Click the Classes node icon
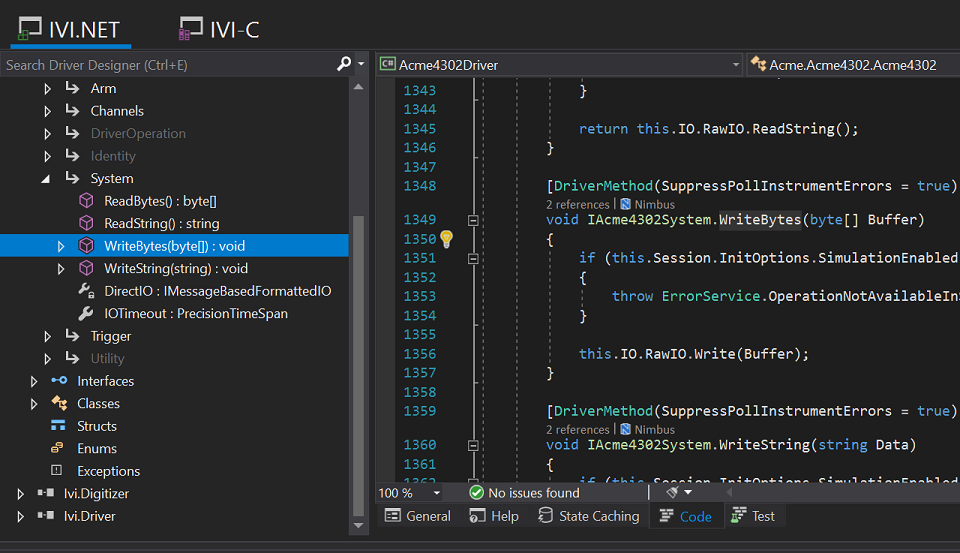 [x=59, y=403]
